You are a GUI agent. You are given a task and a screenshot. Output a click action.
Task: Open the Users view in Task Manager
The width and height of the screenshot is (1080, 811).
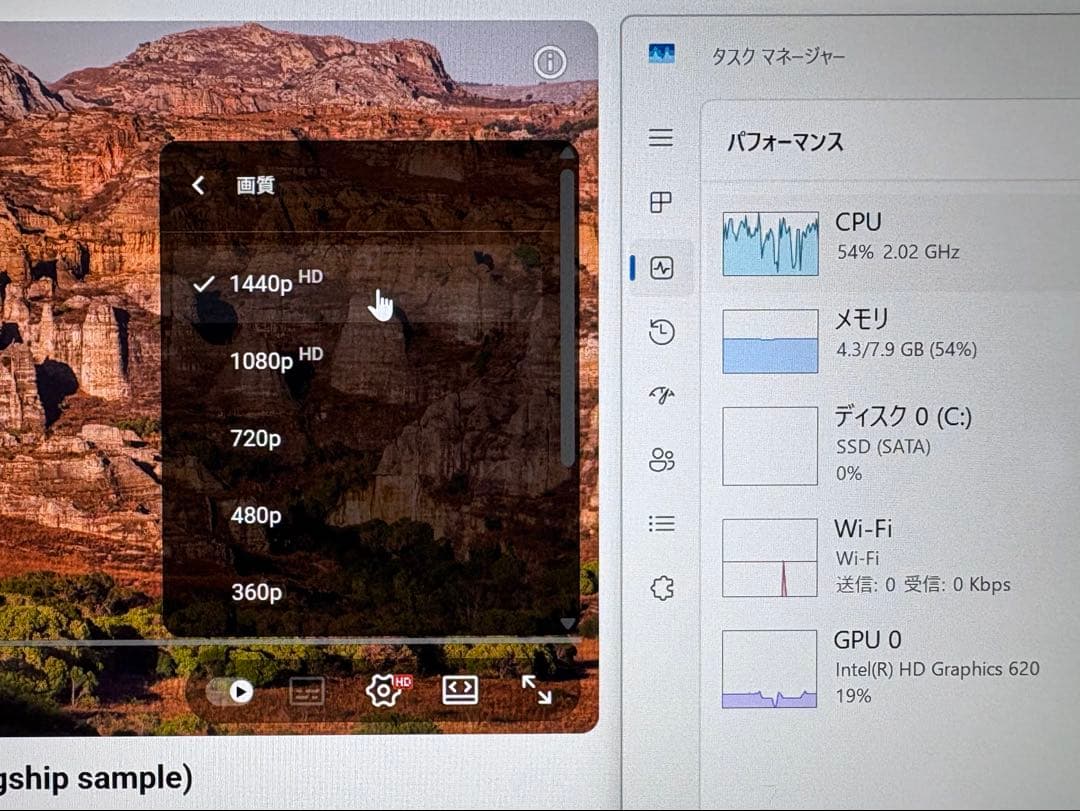660,460
